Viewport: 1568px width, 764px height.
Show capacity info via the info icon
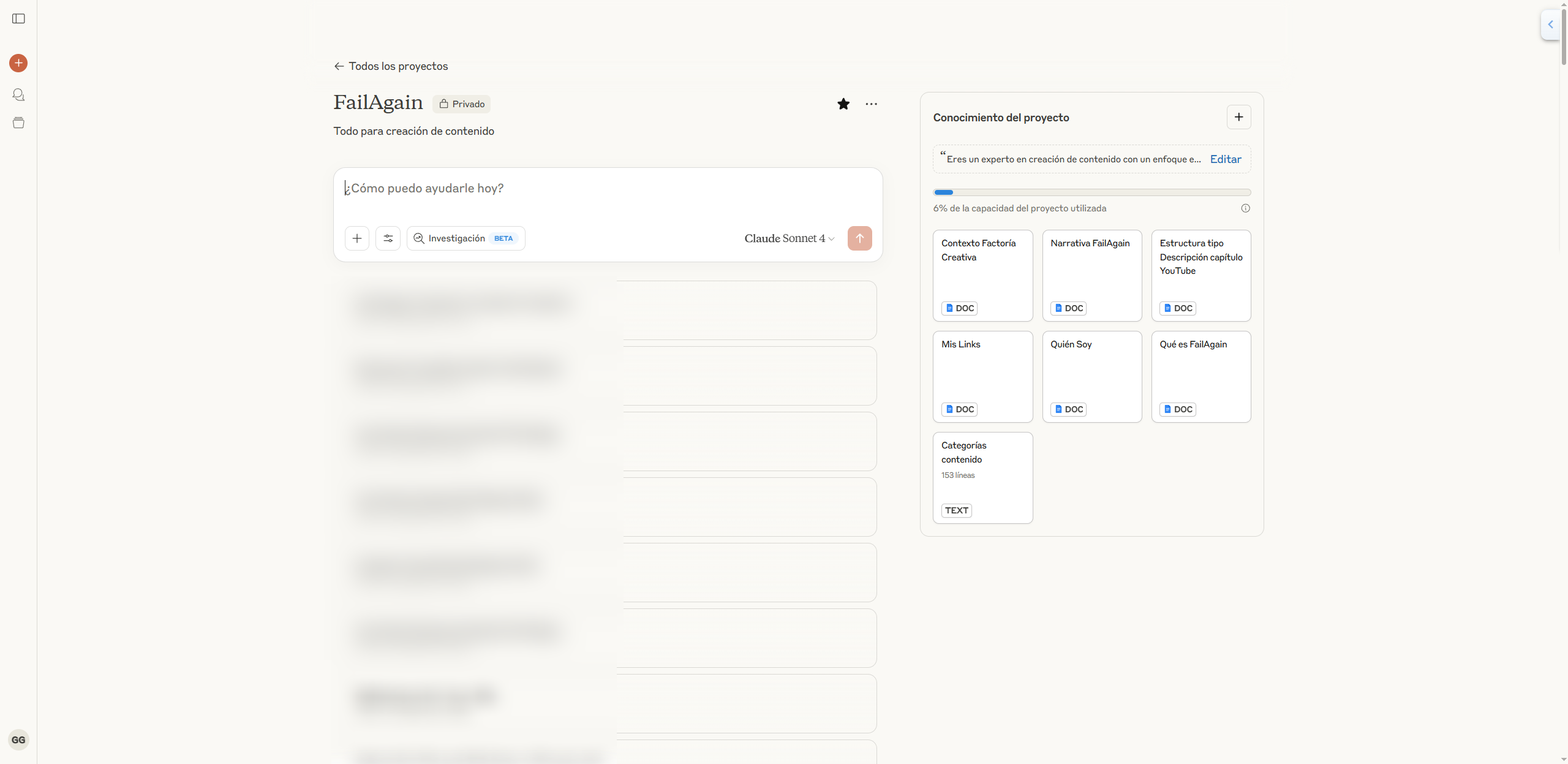pyautogui.click(x=1245, y=208)
